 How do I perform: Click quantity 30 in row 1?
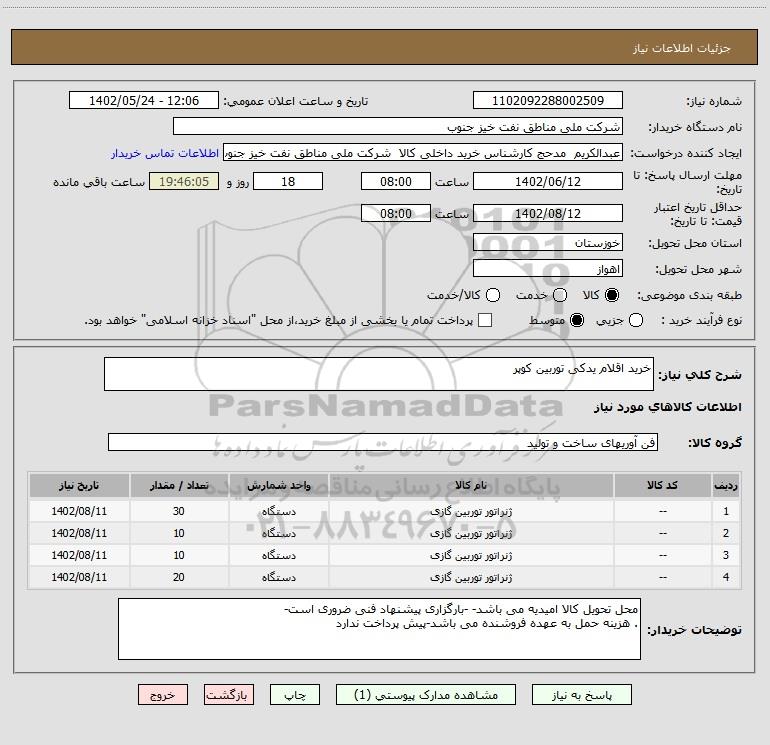click(179, 511)
